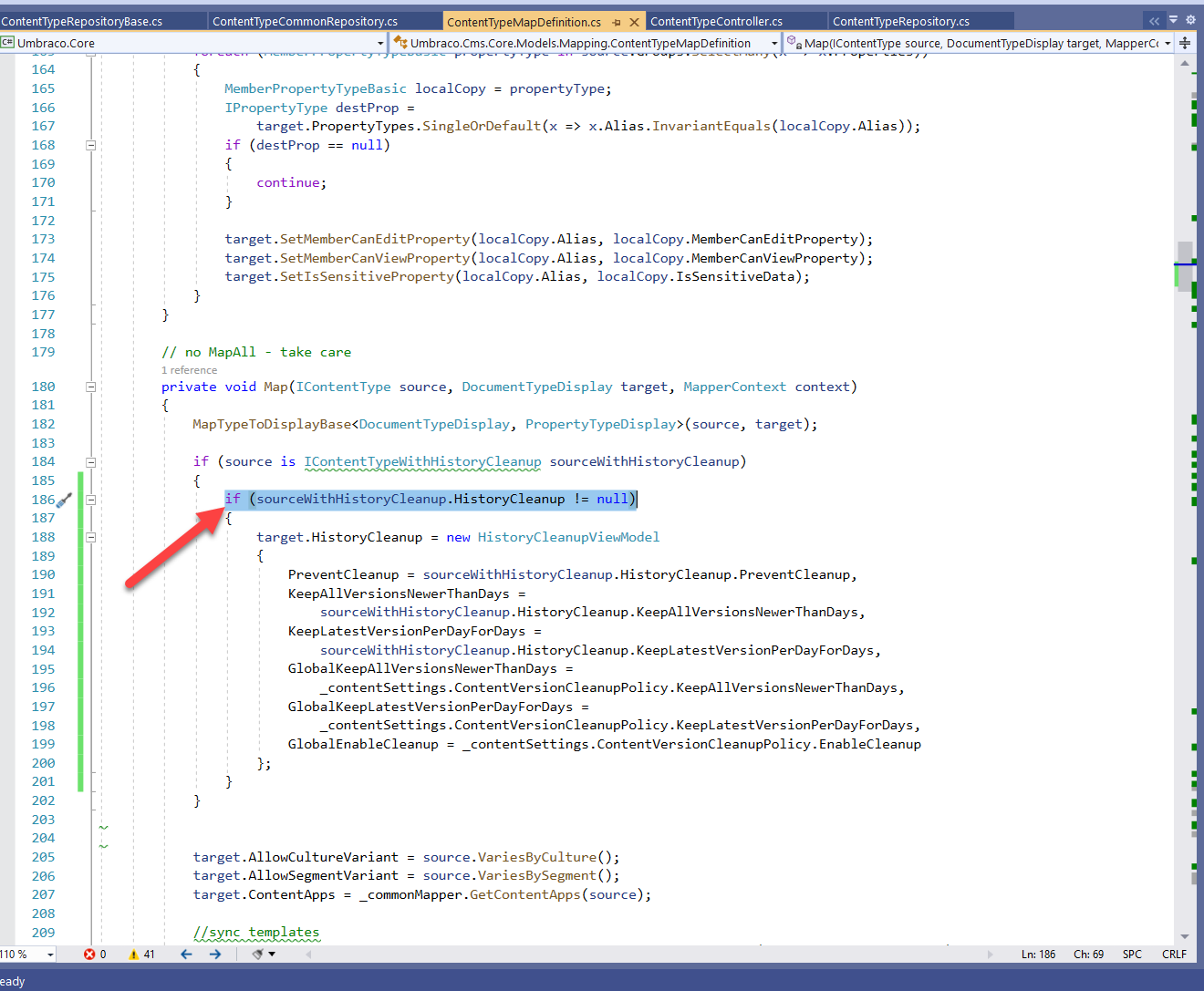The width and height of the screenshot is (1204, 991).
Task: Open the Map member navigation dropdown
Action: pos(1168,42)
